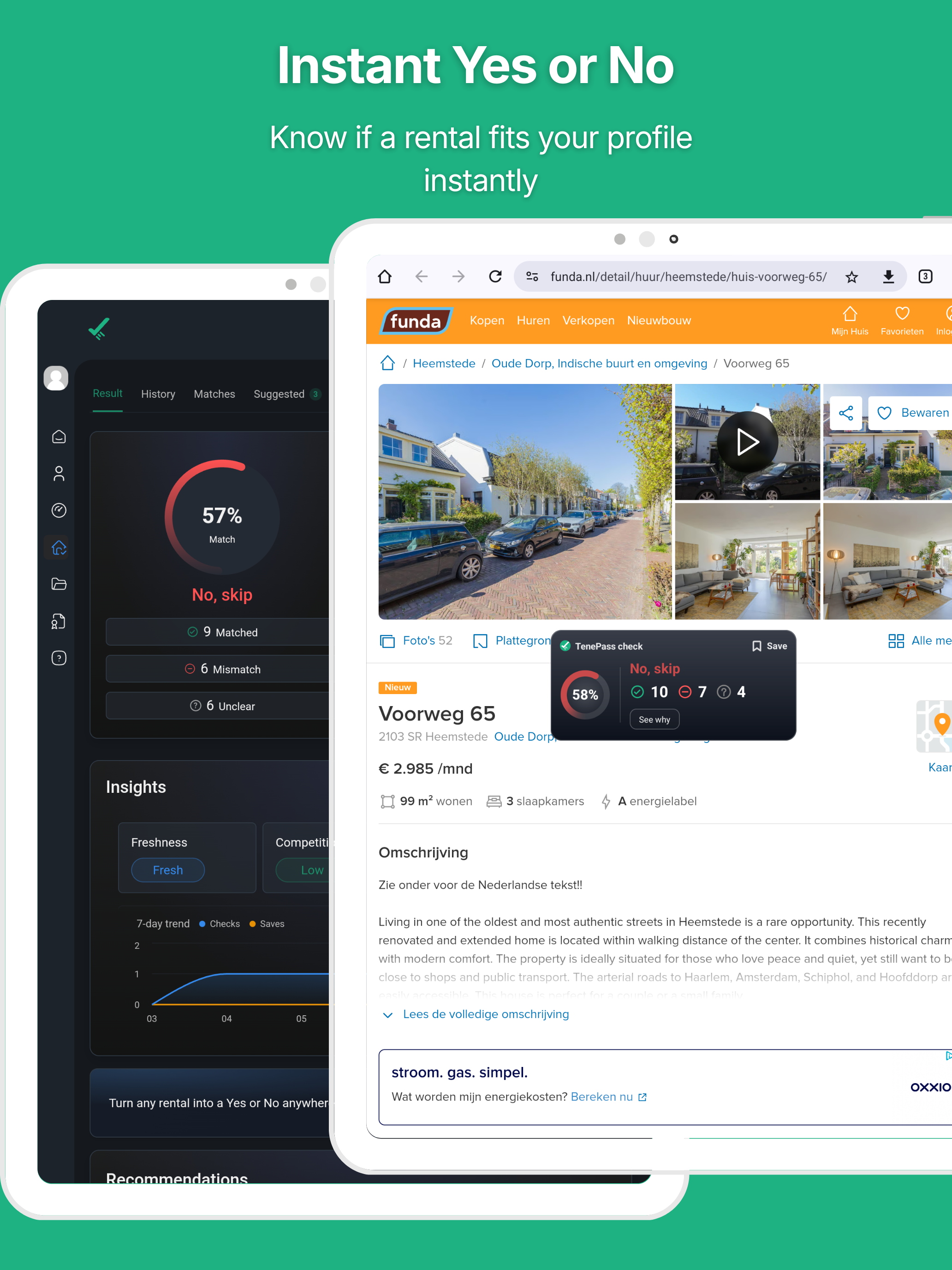The height and width of the screenshot is (1270, 952).
Task: Click the funda logo
Action: tap(416, 321)
